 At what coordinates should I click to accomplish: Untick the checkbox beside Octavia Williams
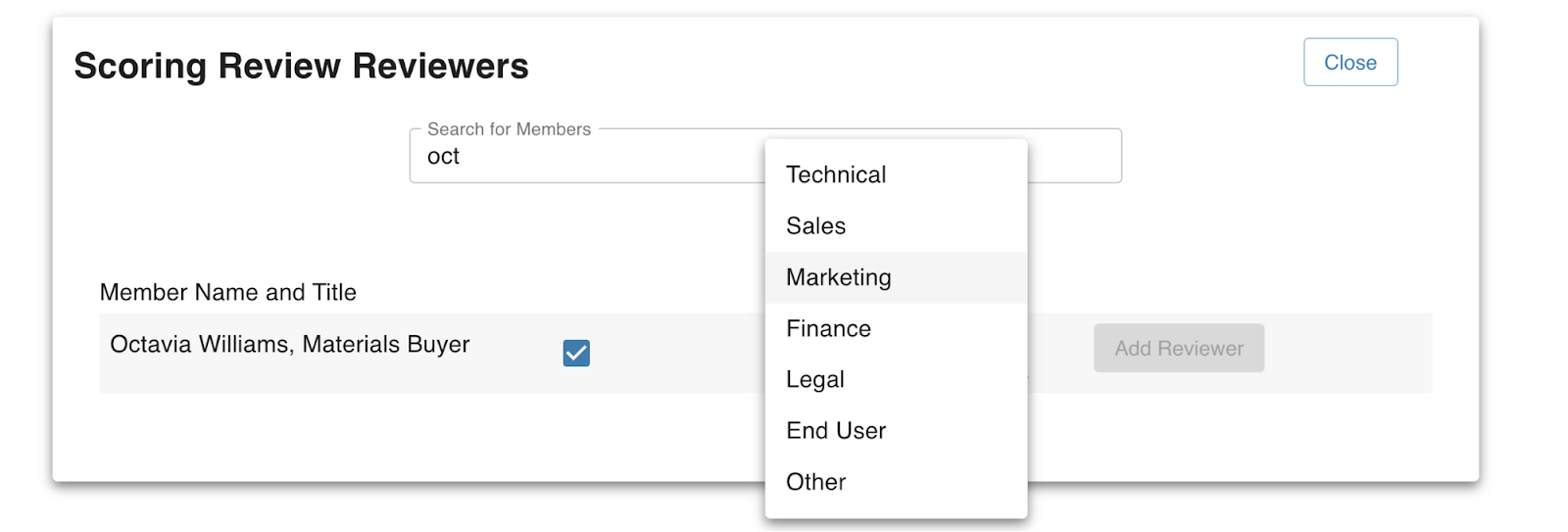576,353
